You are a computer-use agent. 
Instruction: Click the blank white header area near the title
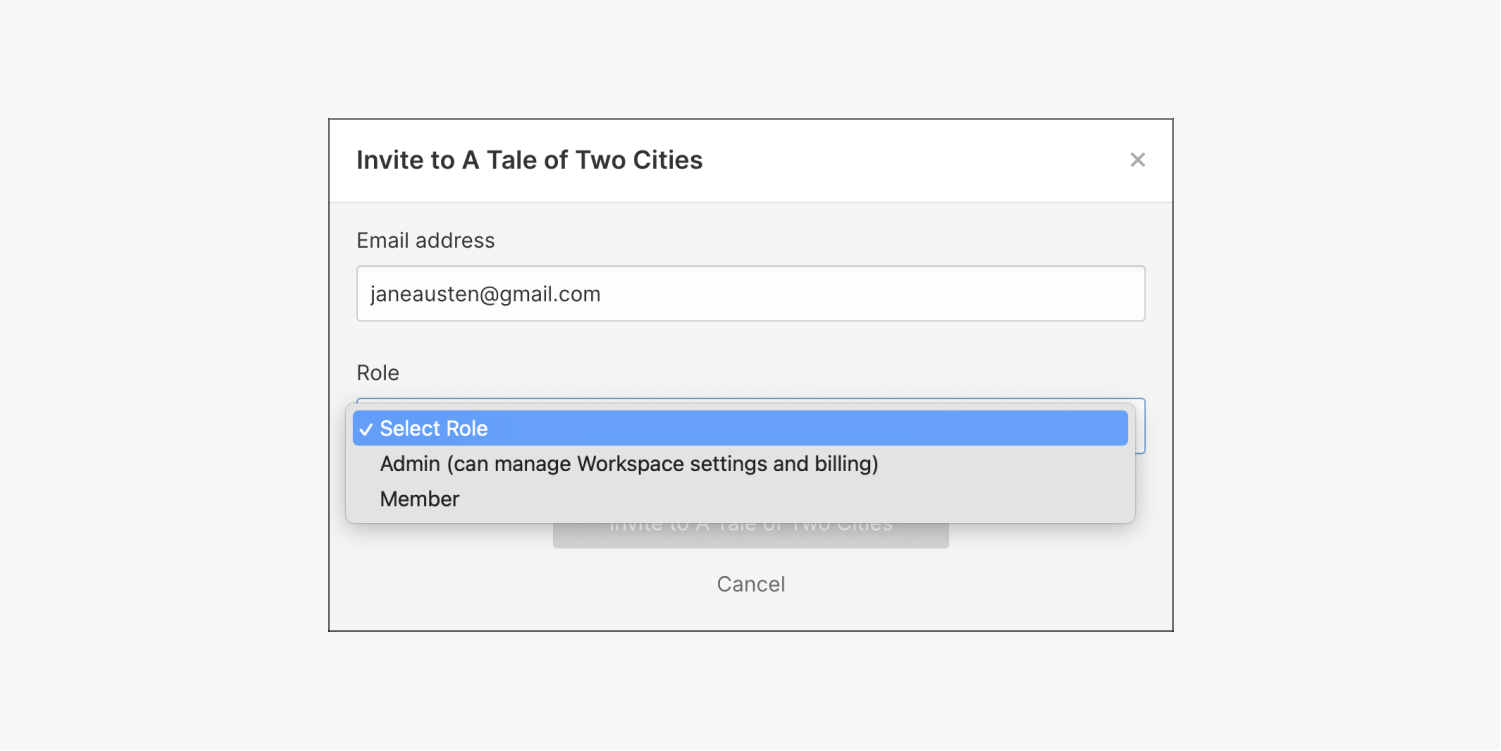pyautogui.click(x=900, y=160)
